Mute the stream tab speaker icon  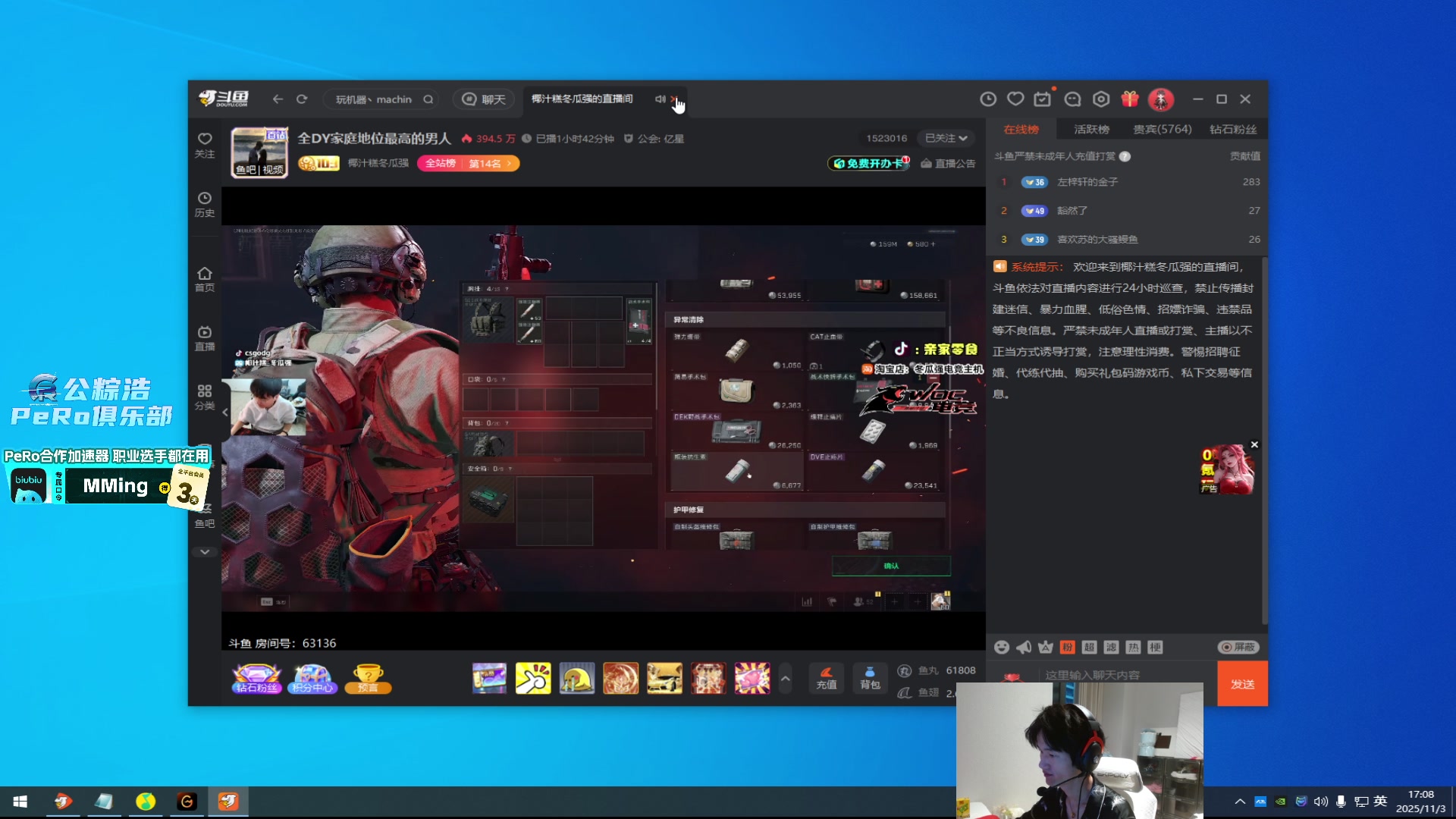click(660, 99)
